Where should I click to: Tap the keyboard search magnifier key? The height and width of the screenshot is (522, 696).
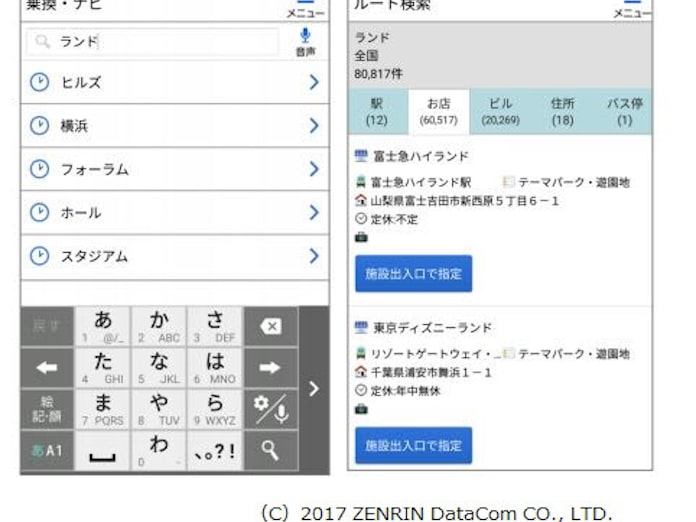pyautogui.click(x=271, y=451)
